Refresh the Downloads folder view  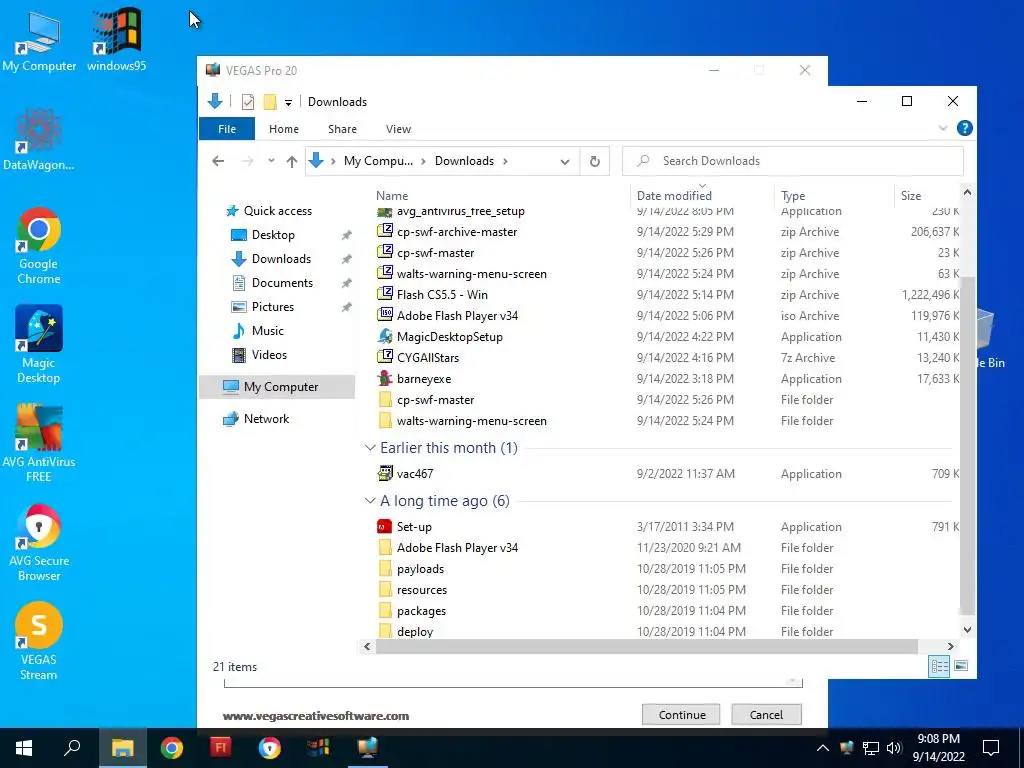click(594, 161)
